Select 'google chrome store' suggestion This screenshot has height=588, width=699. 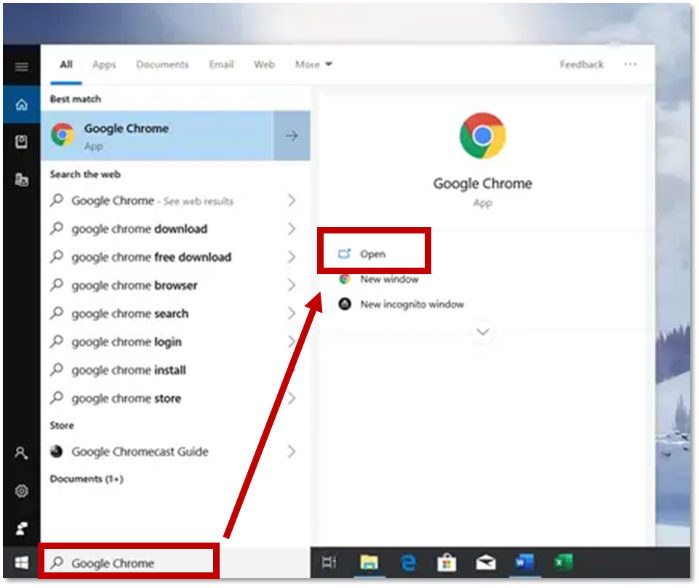coord(126,399)
